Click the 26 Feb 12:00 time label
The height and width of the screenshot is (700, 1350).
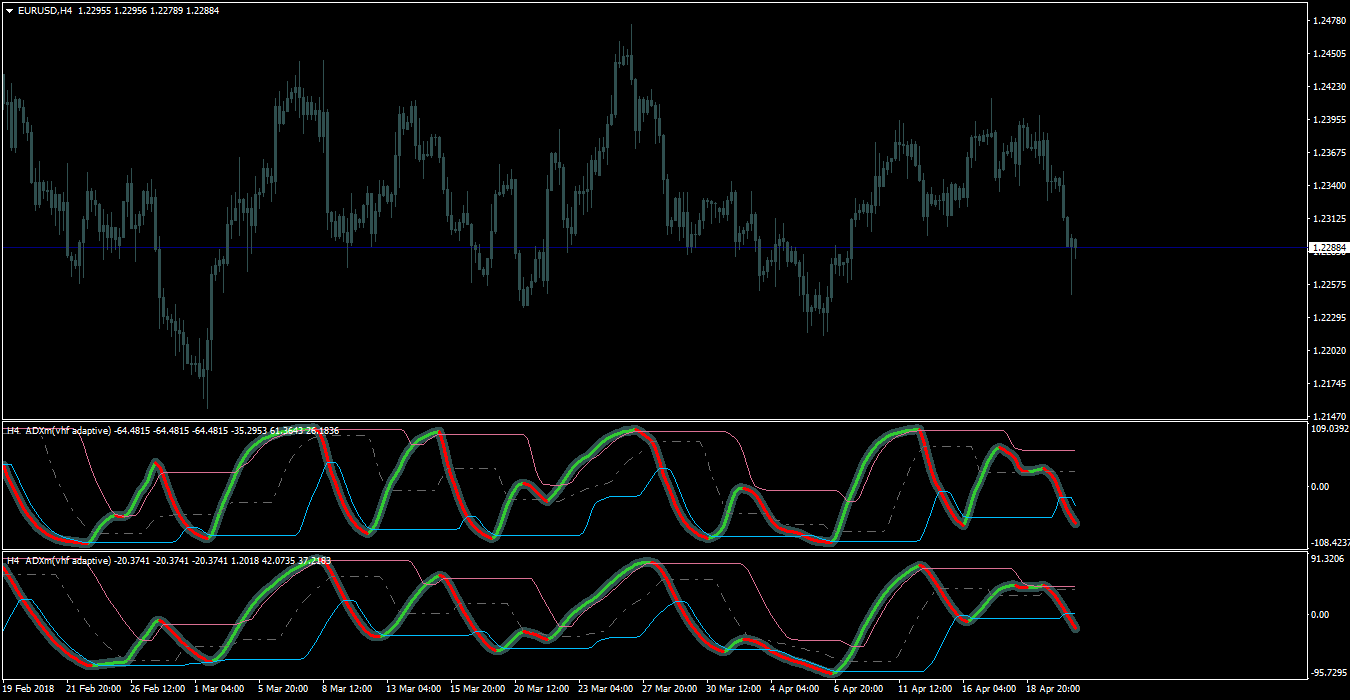pyautogui.click(x=158, y=689)
